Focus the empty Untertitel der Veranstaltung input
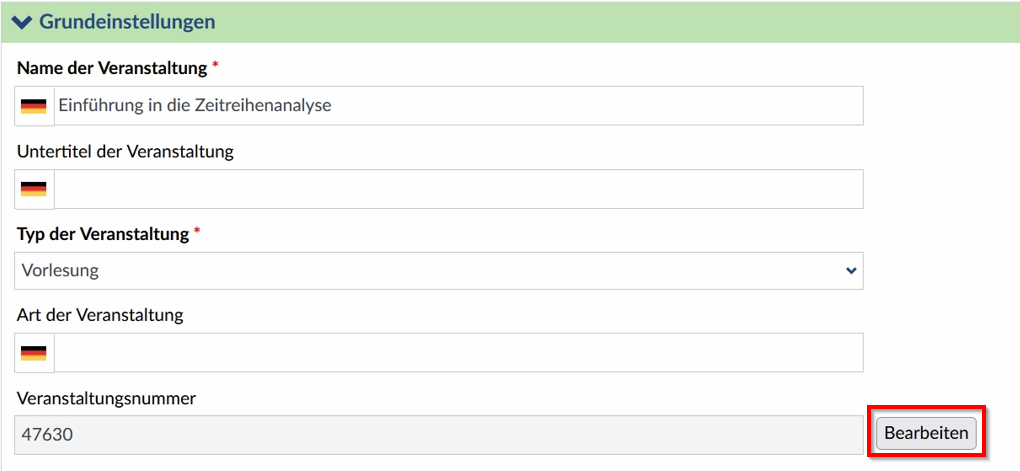Image resolution: width=1020 pixels, height=471 pixels. click(459, 189)
